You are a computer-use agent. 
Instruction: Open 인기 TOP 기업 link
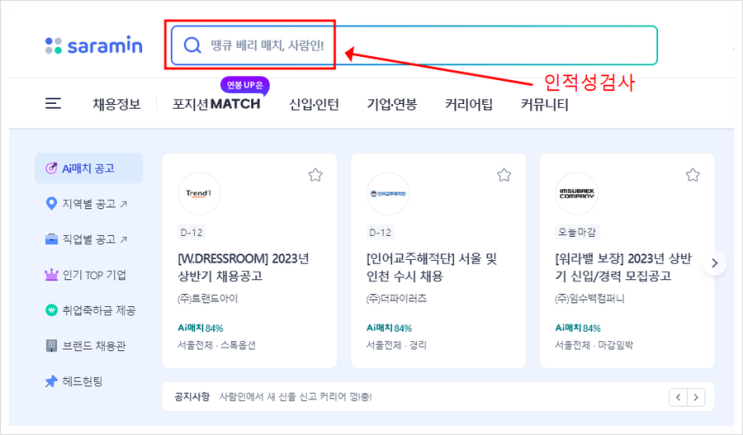(95, 275)
